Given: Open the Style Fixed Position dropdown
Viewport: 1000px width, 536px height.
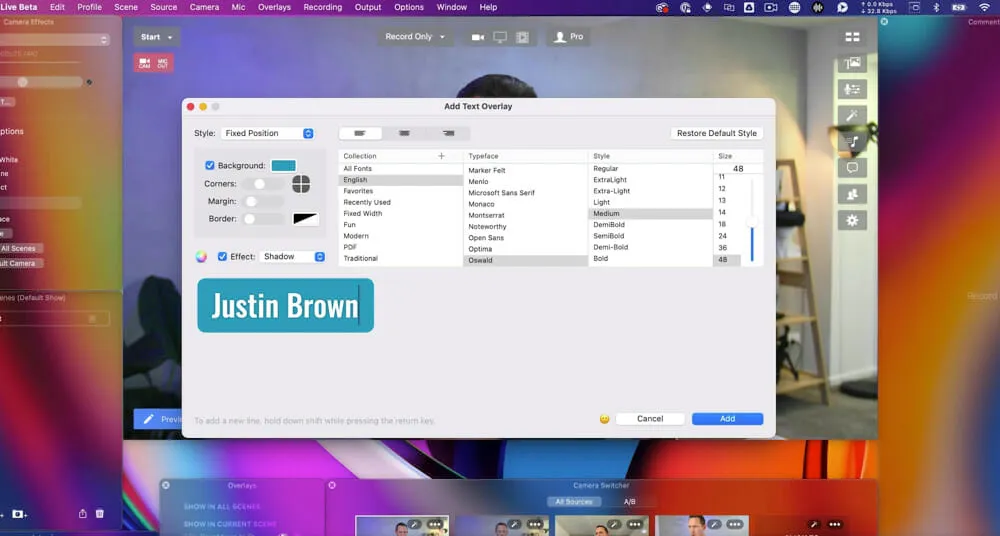Looking at the screenshot, I should 268,133.
